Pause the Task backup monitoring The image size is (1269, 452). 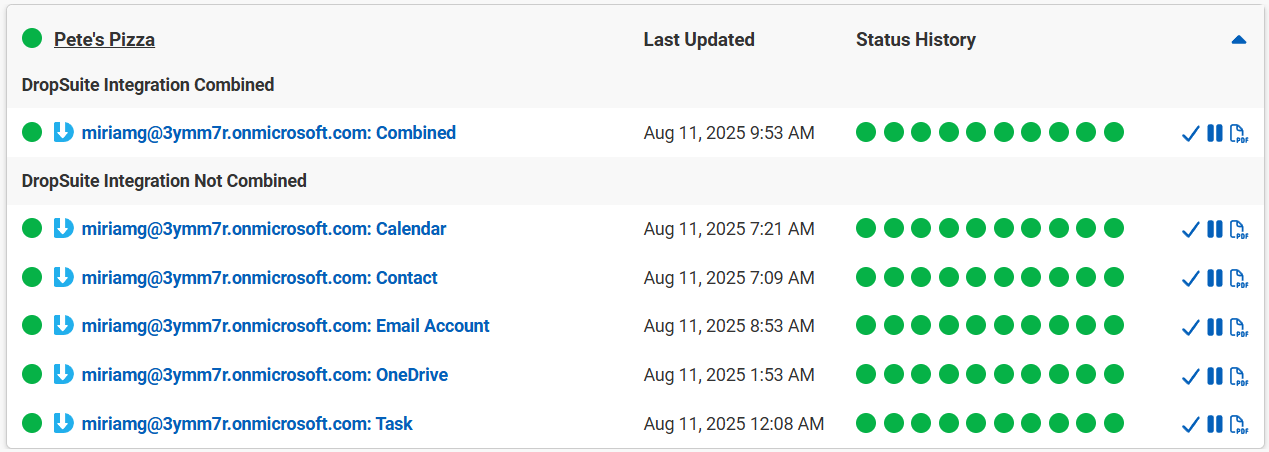[x=1215, y=425]
